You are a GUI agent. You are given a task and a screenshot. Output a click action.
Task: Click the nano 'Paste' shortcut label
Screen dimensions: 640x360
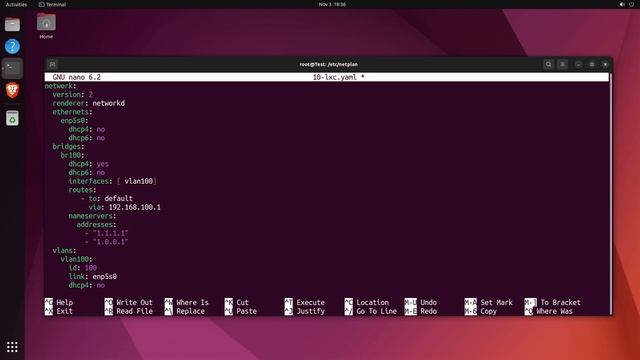point(247,311)
